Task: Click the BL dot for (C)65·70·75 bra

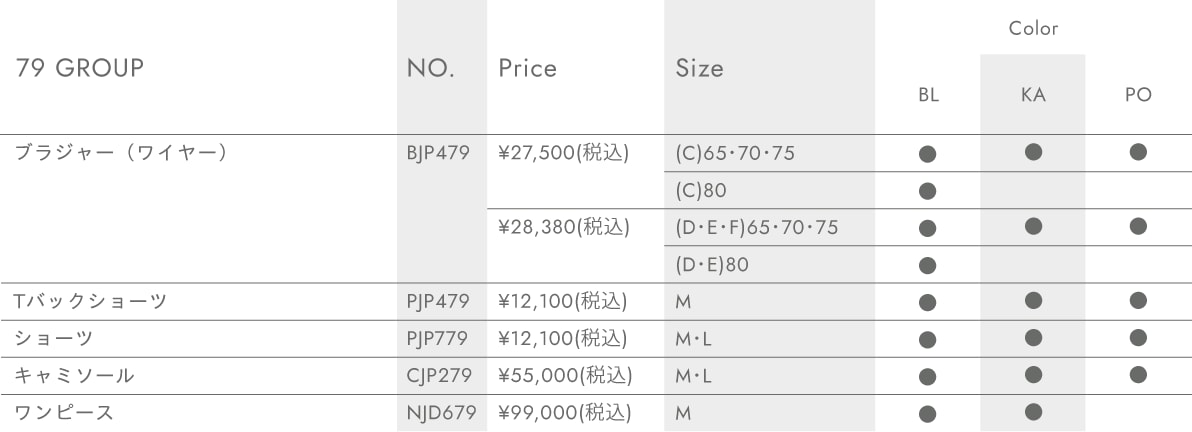Action: click(927, 154)
